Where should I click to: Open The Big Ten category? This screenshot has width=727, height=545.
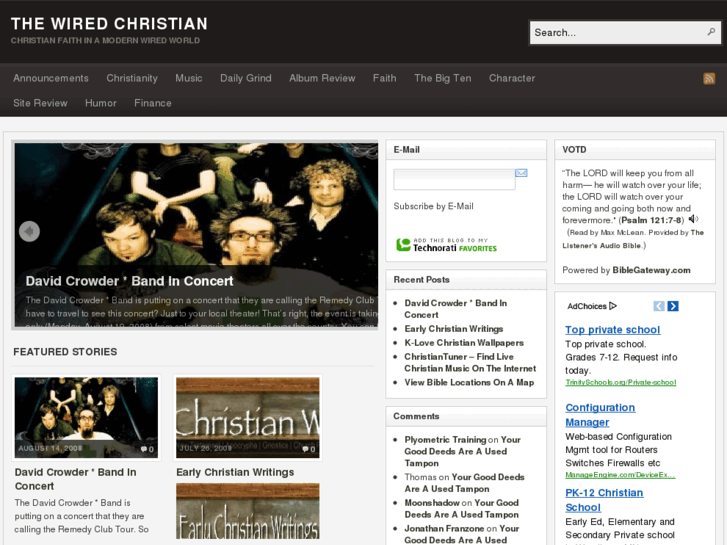pyautogui.click(x=443, y=78)
